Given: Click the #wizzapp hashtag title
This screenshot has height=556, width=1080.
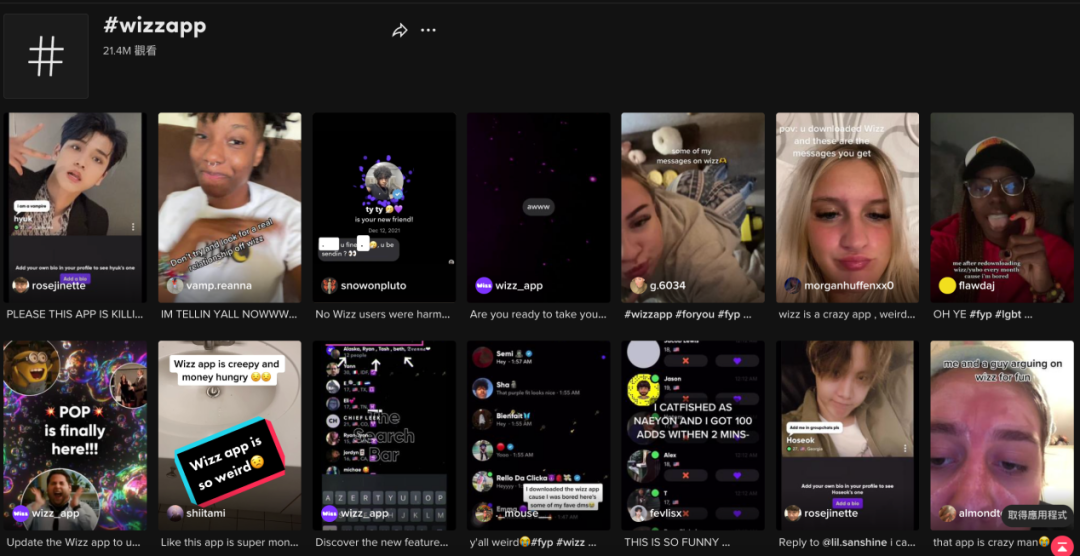Looking at the screenshot, I should click(154, 26).
